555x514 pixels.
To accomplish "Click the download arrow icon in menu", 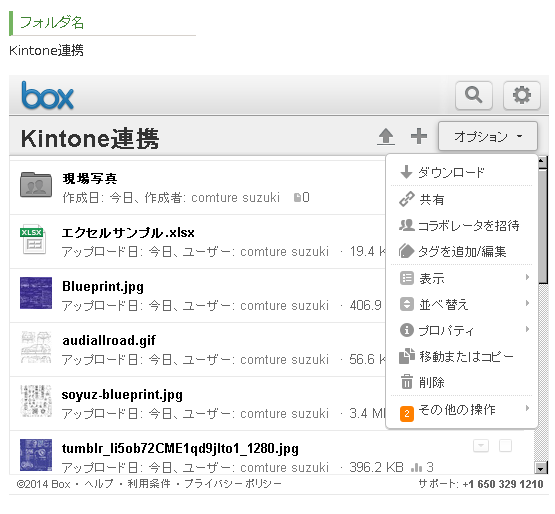I will (x=406, y=172).
